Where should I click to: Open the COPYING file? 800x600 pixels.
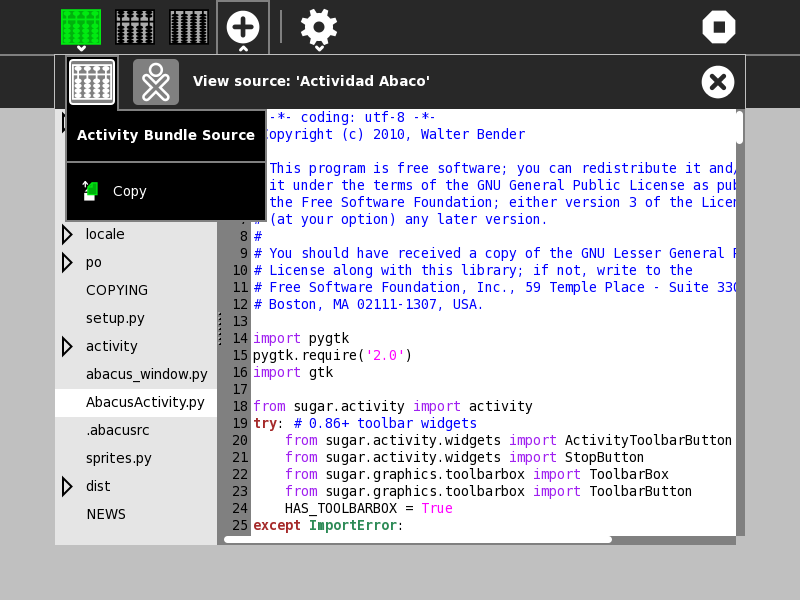[x=117, y=290]
